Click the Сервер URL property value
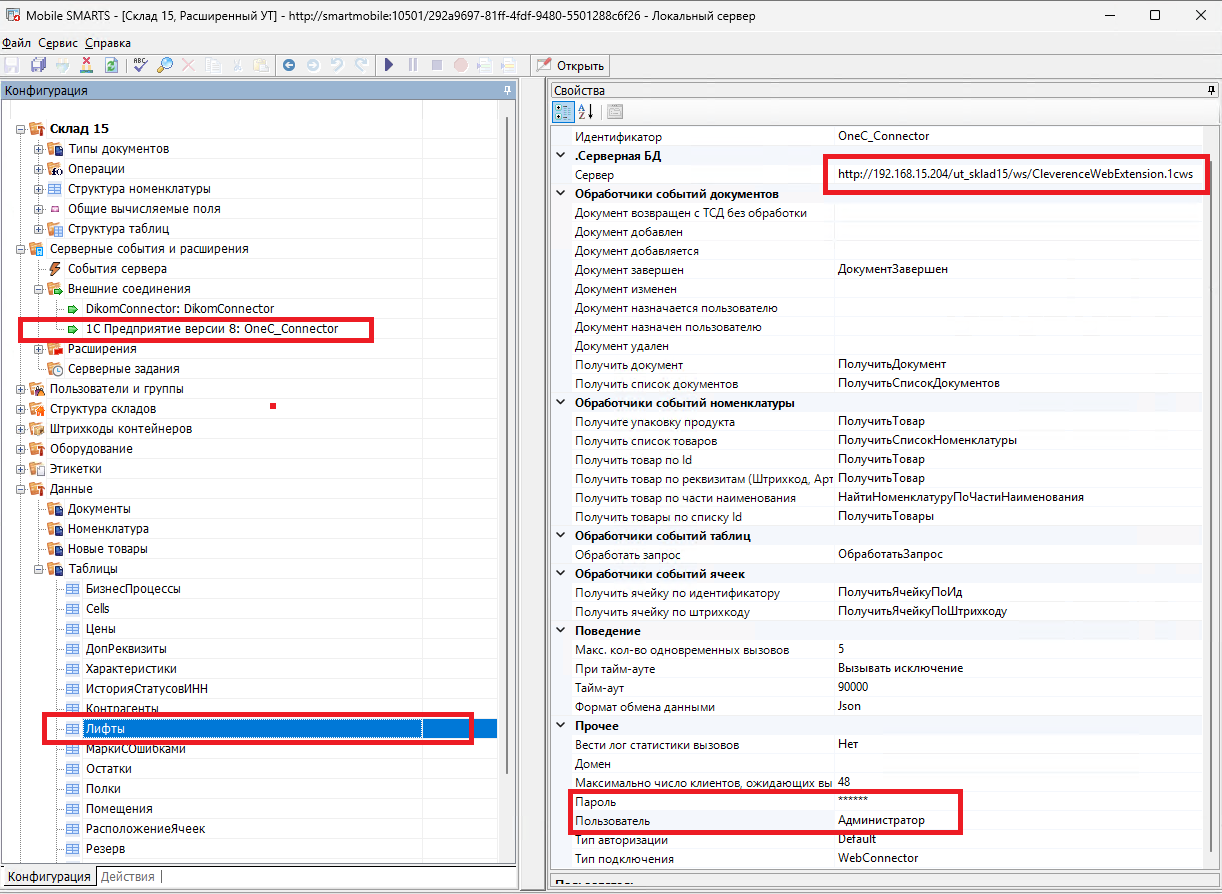1222x894 pixels. [1014, 174]
